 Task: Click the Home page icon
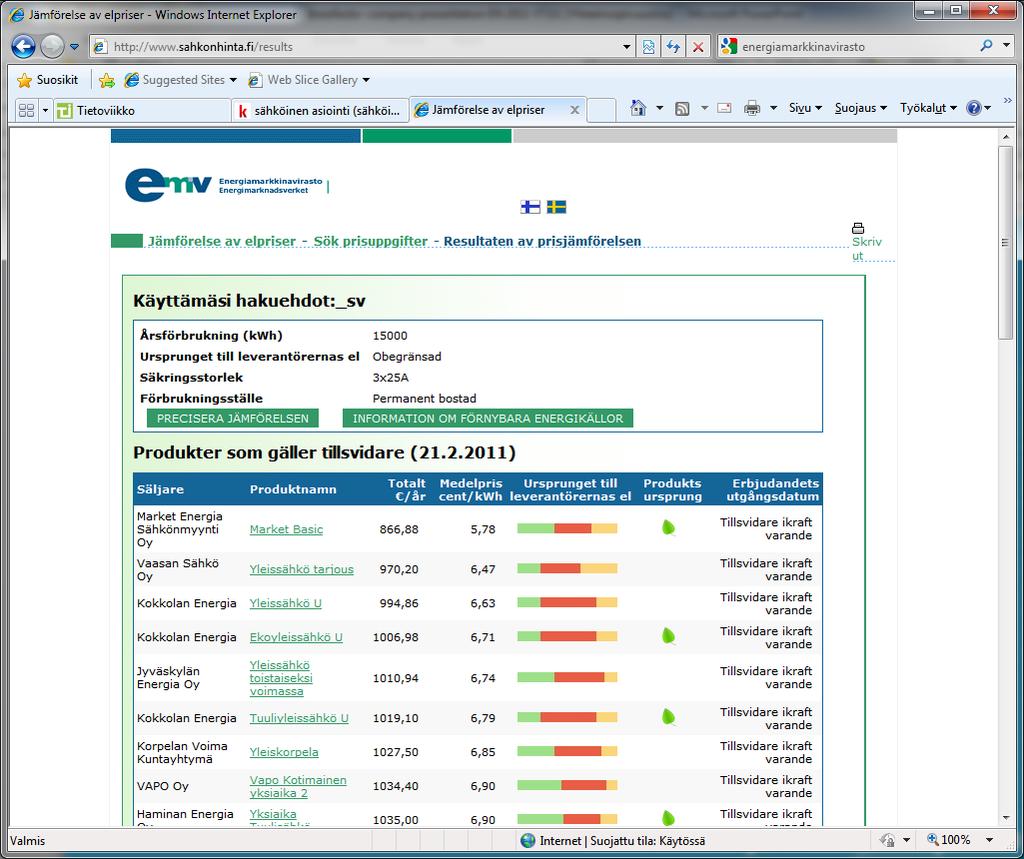tap(638, 108)
